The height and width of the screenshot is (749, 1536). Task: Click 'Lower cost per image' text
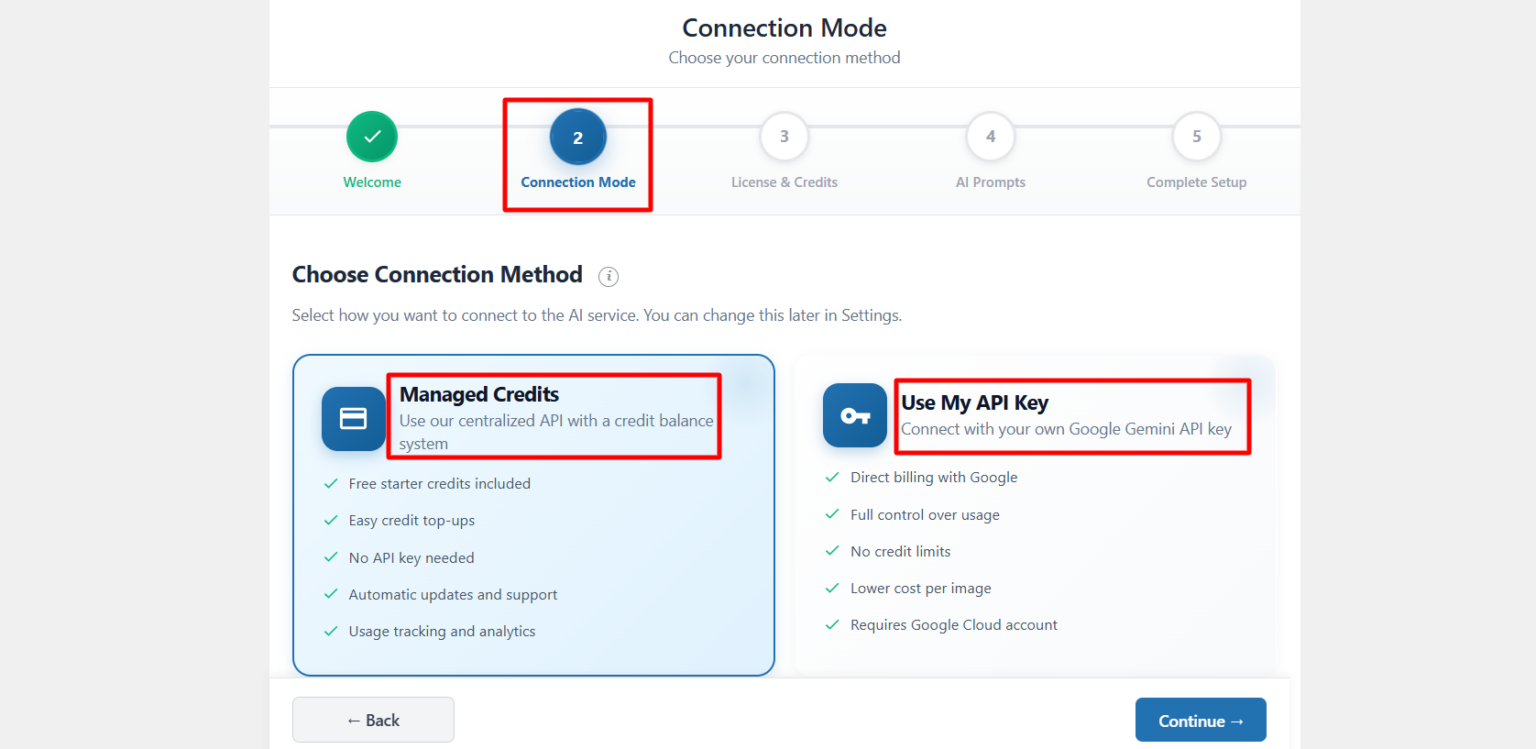[x=921, y=589]
